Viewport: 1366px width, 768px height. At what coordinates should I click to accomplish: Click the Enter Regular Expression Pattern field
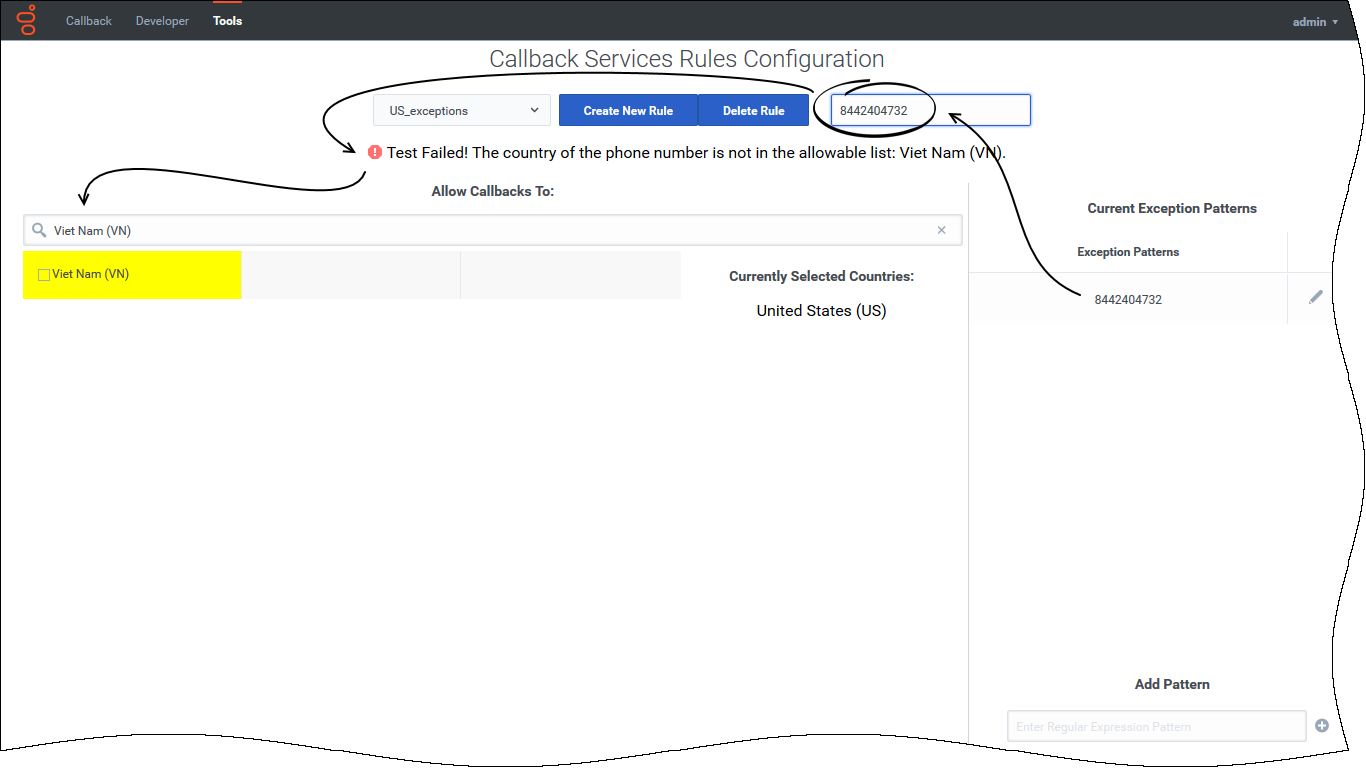1155,726
